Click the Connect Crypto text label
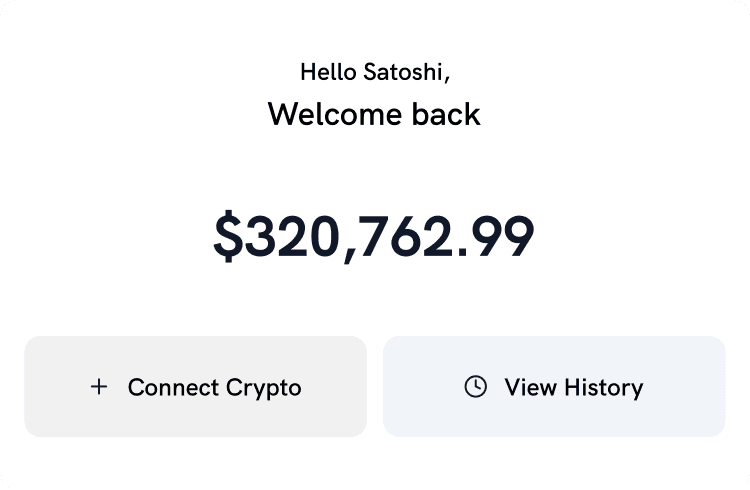This screenshot has height=490, width=750. coord(214,387)
